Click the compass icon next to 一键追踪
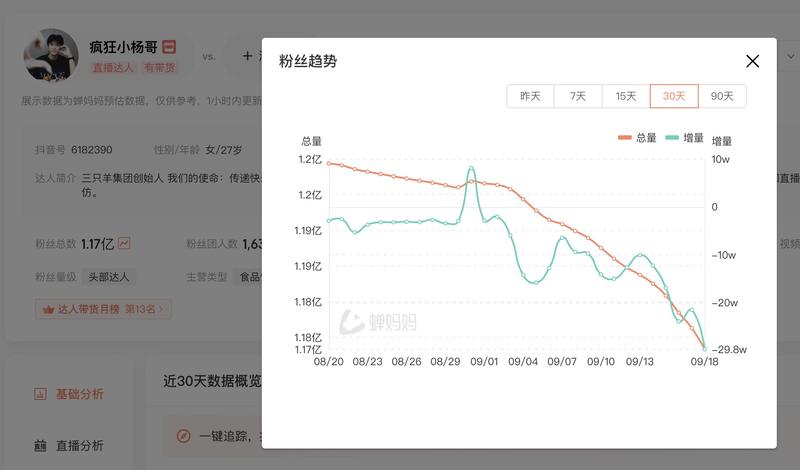Screen dimensions: 800x470 [x=183, y=436]
